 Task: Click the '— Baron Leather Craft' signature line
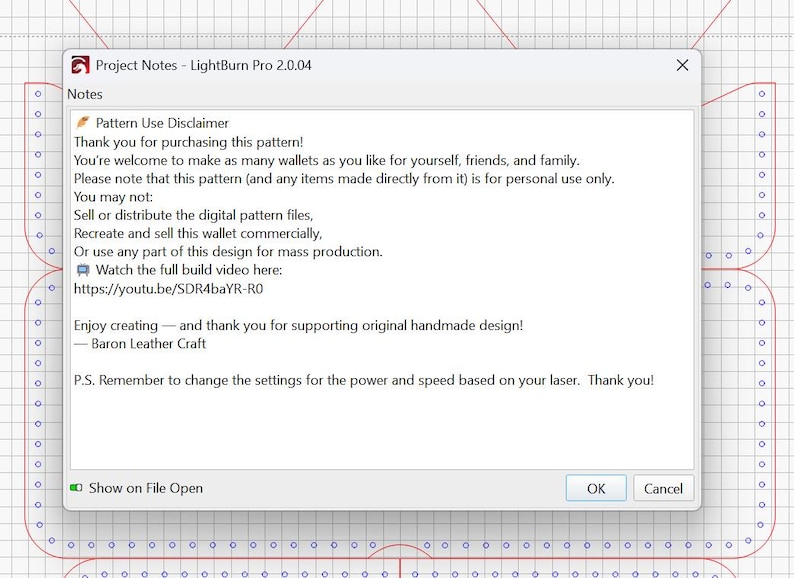140,344
